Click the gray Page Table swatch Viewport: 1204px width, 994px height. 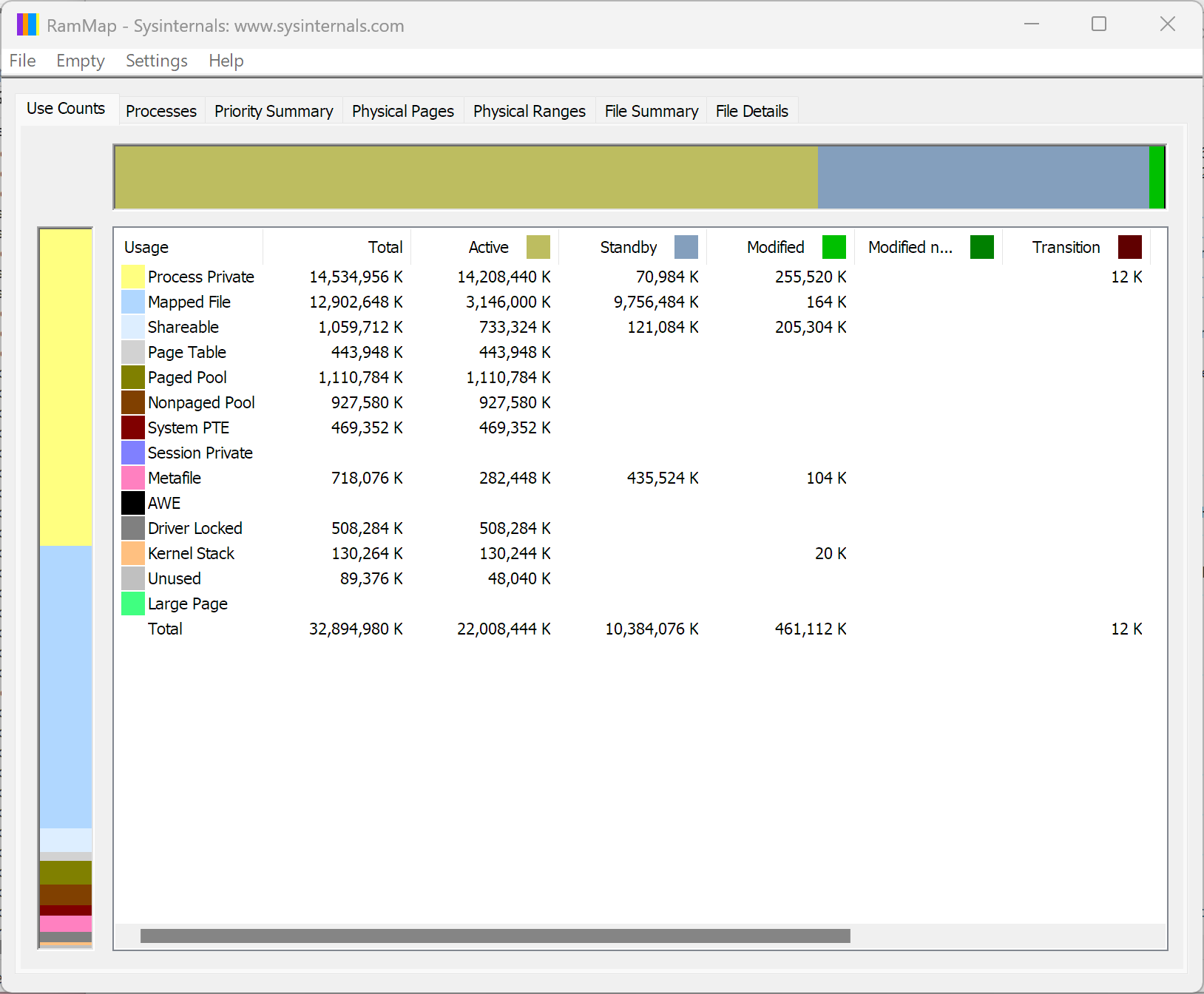pos(133,352)
